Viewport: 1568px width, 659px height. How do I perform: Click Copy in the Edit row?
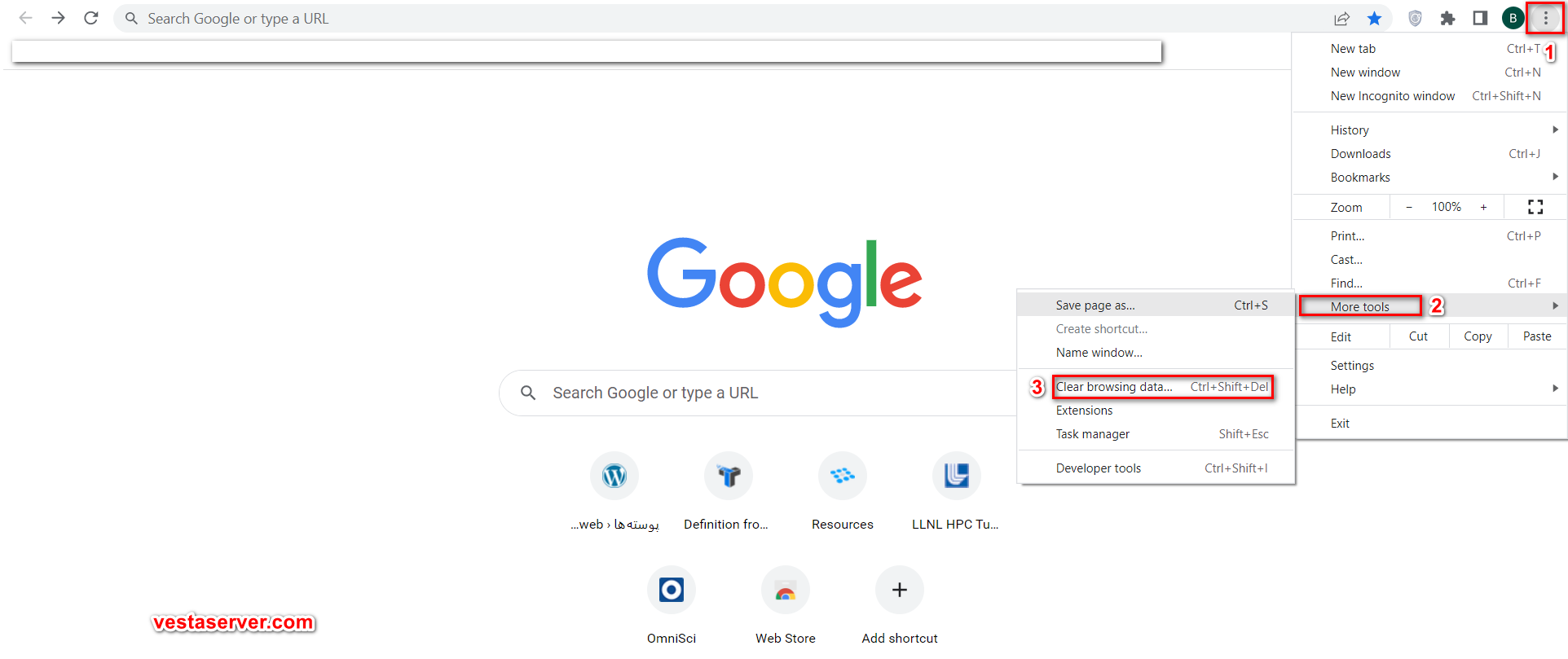[x=1478, y=336]
